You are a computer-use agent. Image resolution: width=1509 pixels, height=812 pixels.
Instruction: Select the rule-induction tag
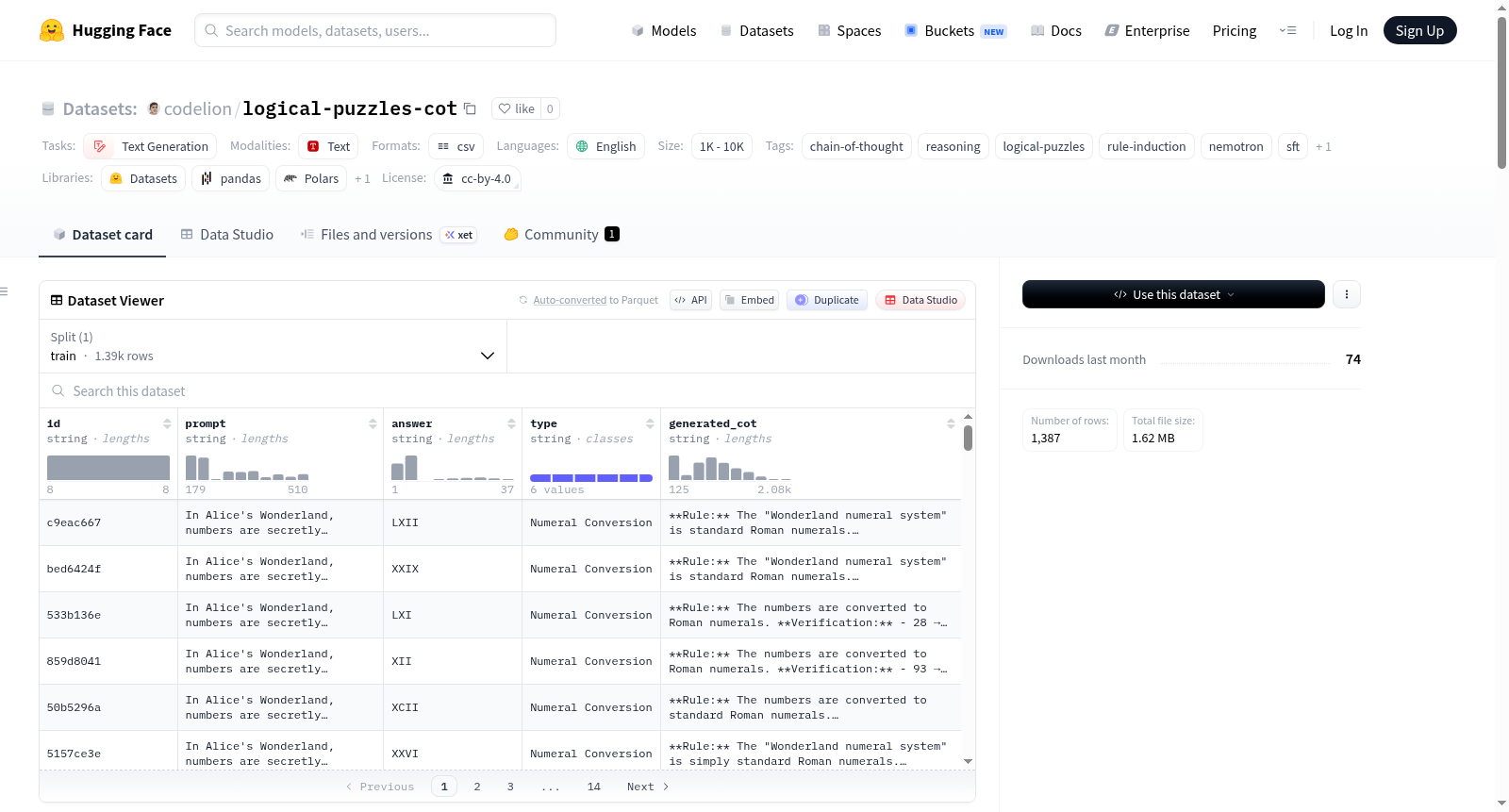click(1147, 146)
